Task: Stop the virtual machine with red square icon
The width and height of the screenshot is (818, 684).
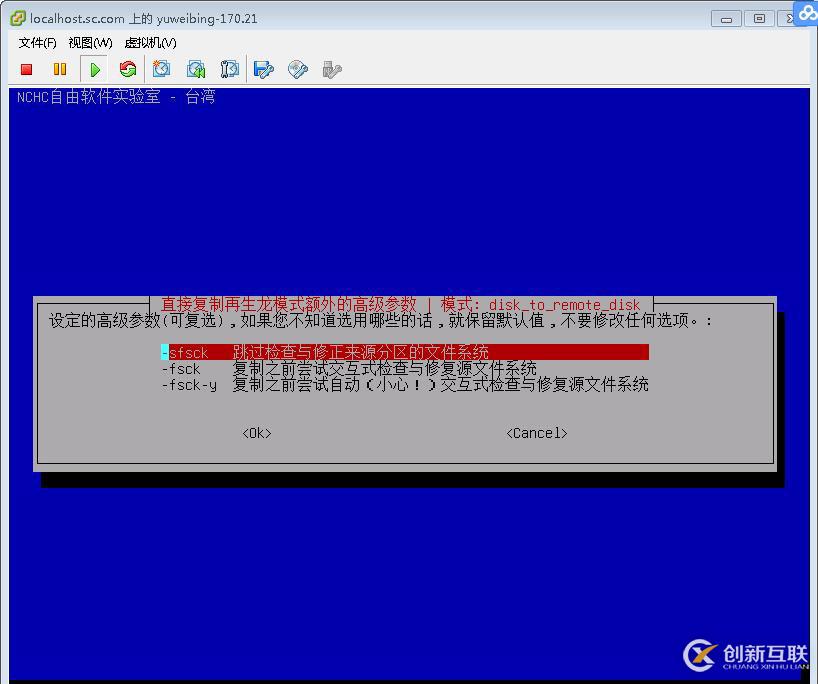Action: coord(25,69)
